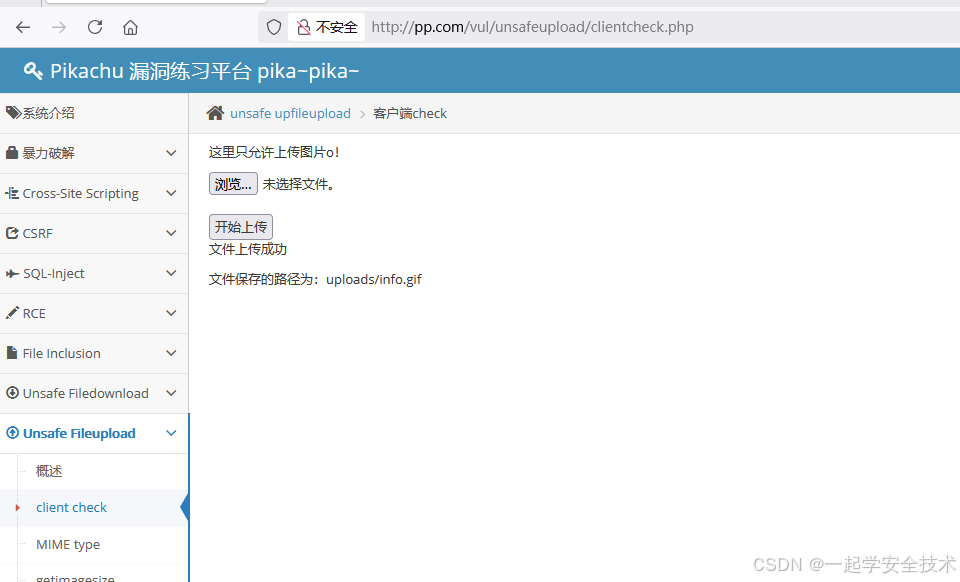Click the SQL-Inject plane icon
This screenshot has height=582, width=960.
12,274
